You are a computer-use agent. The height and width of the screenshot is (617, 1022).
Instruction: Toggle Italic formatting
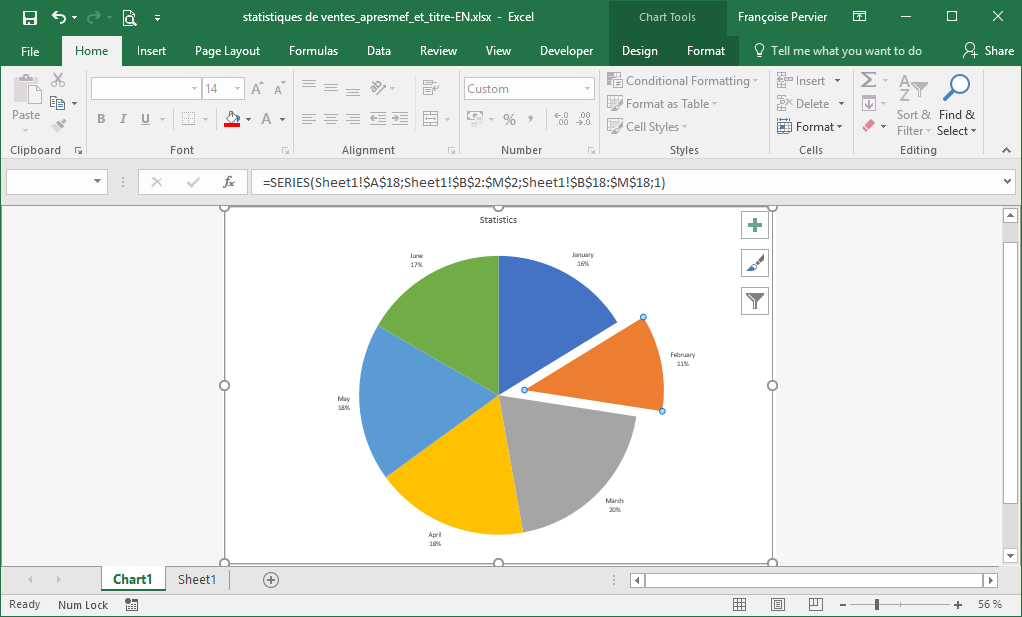(x=123, y=119)
